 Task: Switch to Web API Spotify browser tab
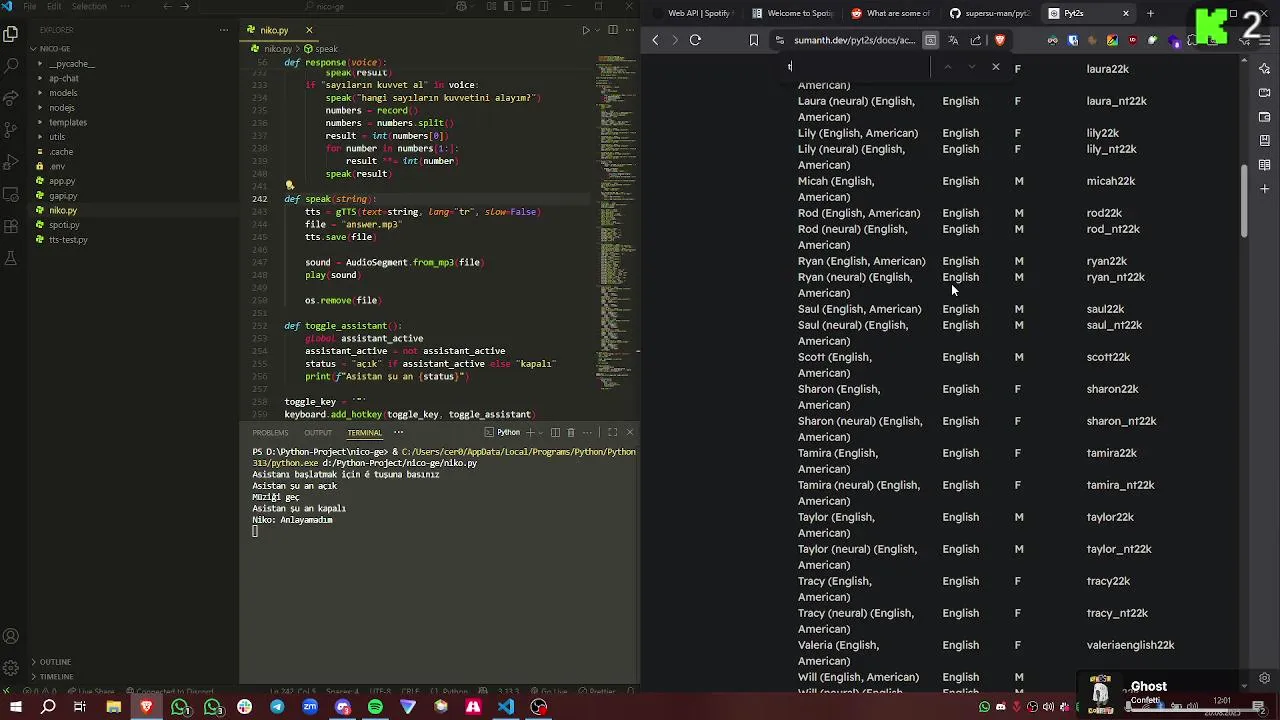point(691,13)
